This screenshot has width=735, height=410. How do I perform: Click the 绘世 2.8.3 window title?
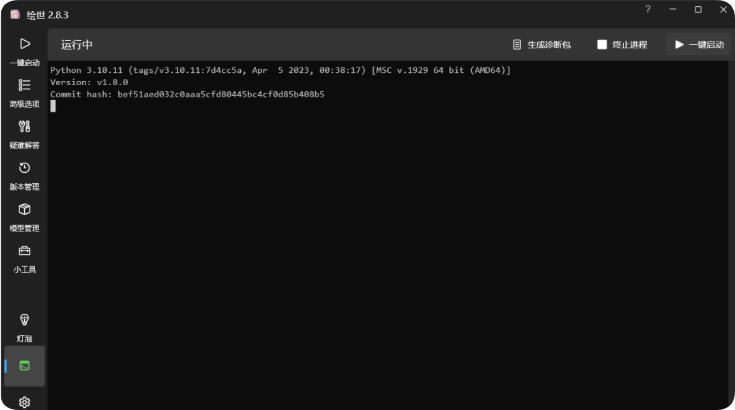pyautogui.click(x=47, y=15)
